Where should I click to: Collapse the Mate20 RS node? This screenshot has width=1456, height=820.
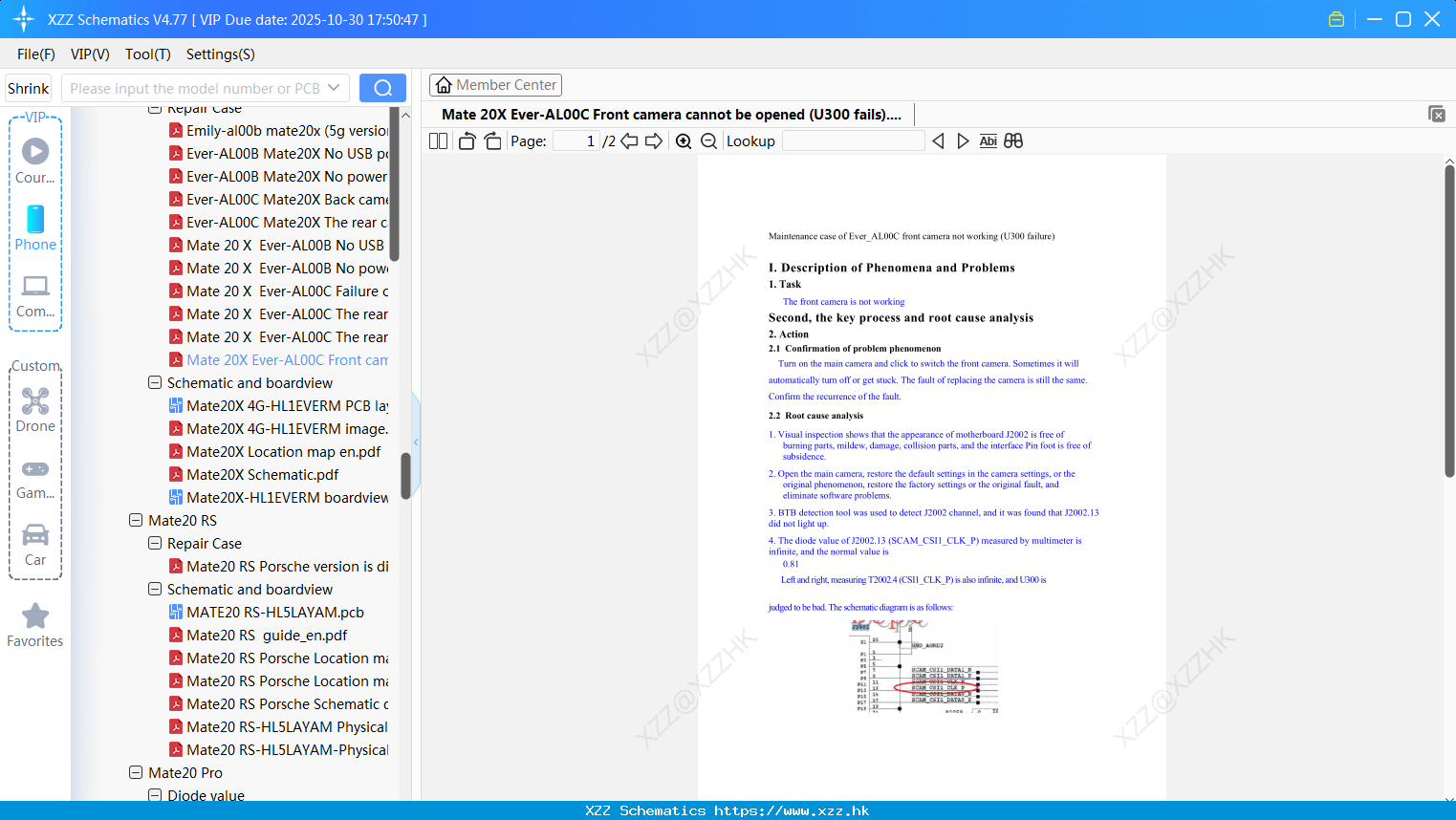coord(136,520)
